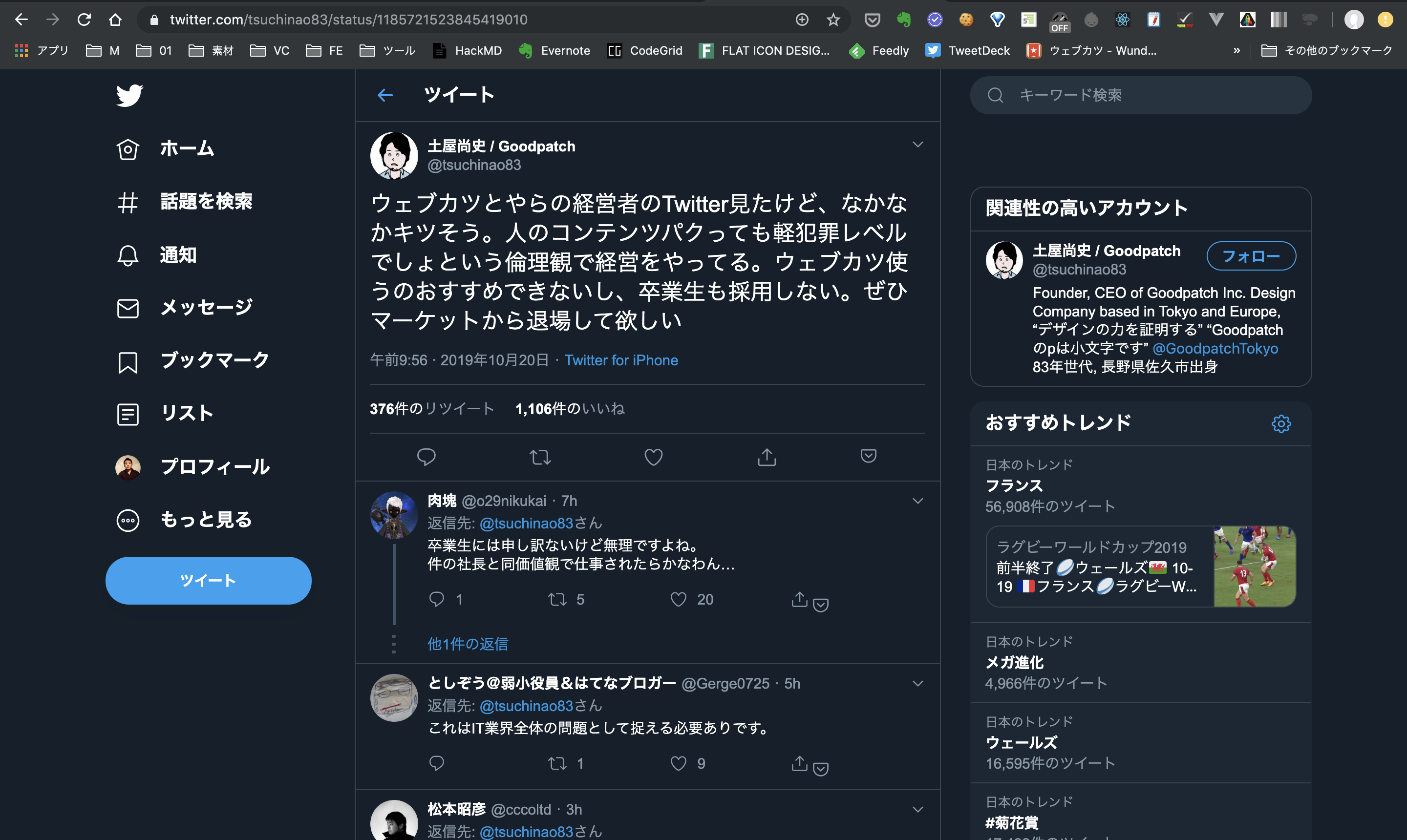
Task: Click the reply icon under the main tweet
Action: coord(426,456)
